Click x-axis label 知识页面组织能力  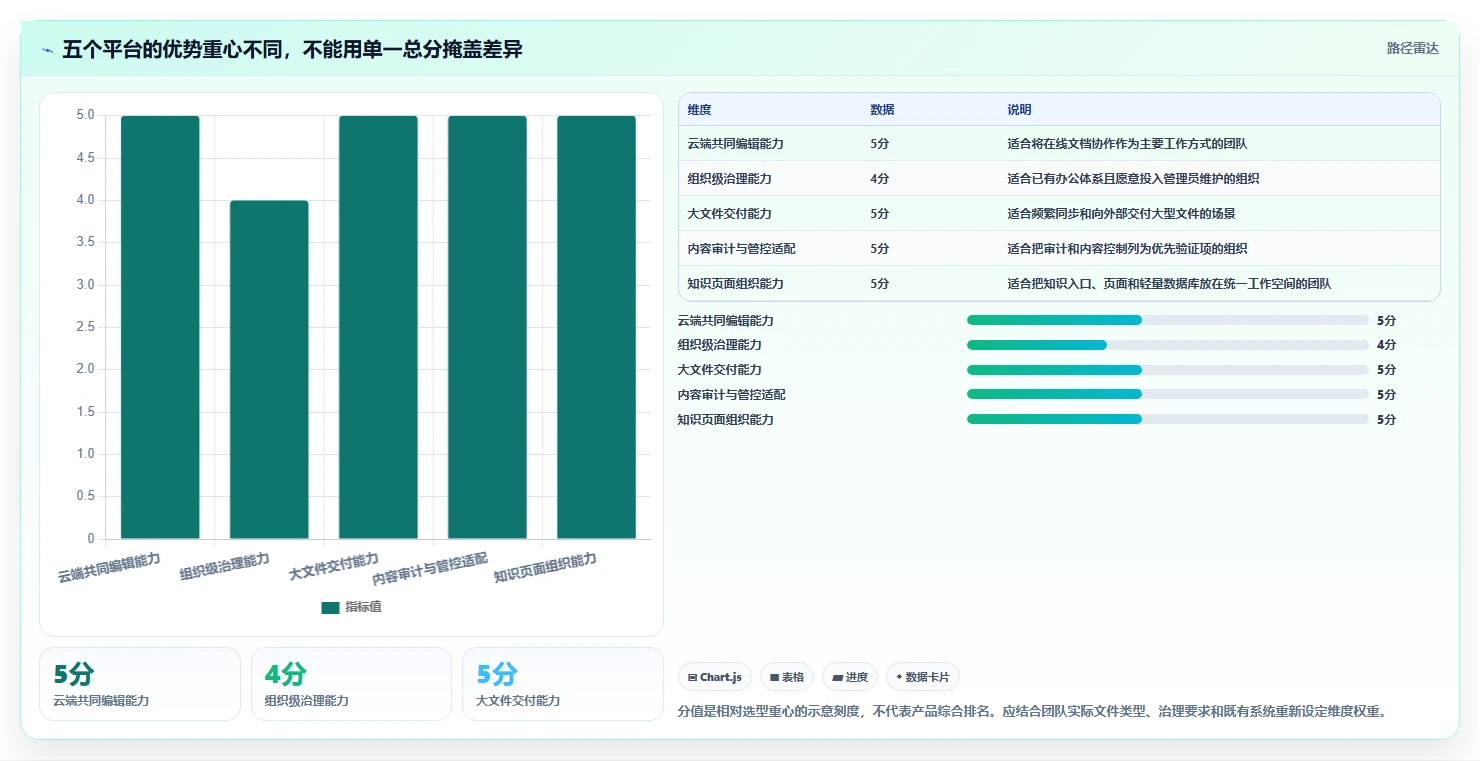[x=545, y=568]
